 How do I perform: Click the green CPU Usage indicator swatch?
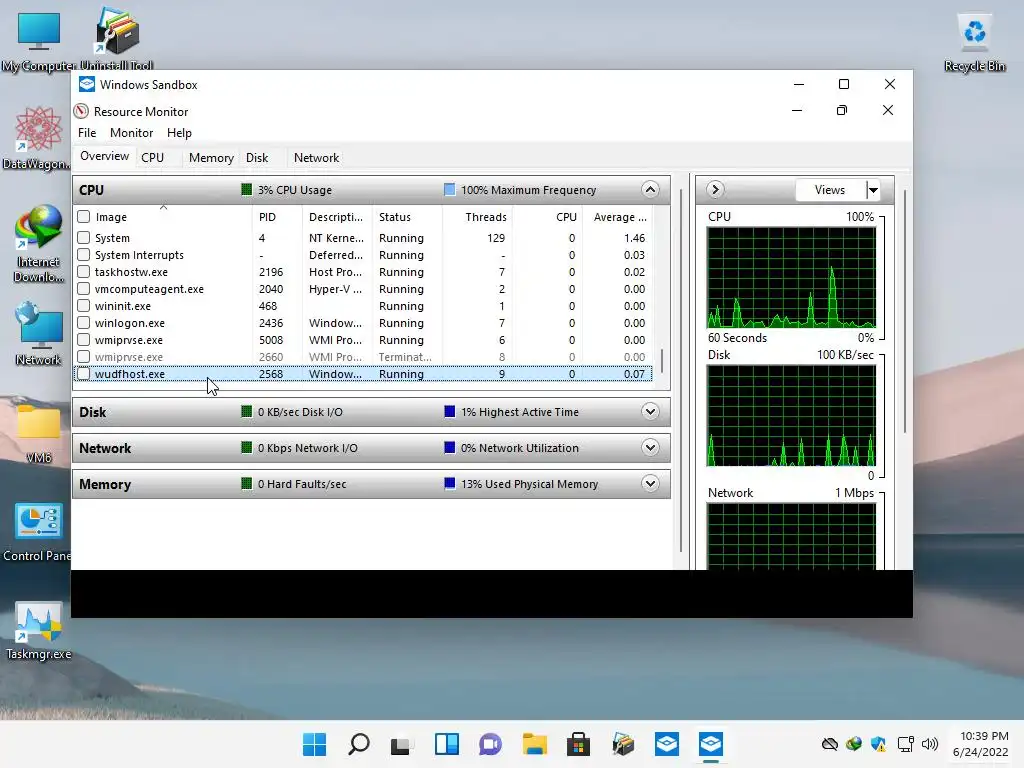click(246, 189)
